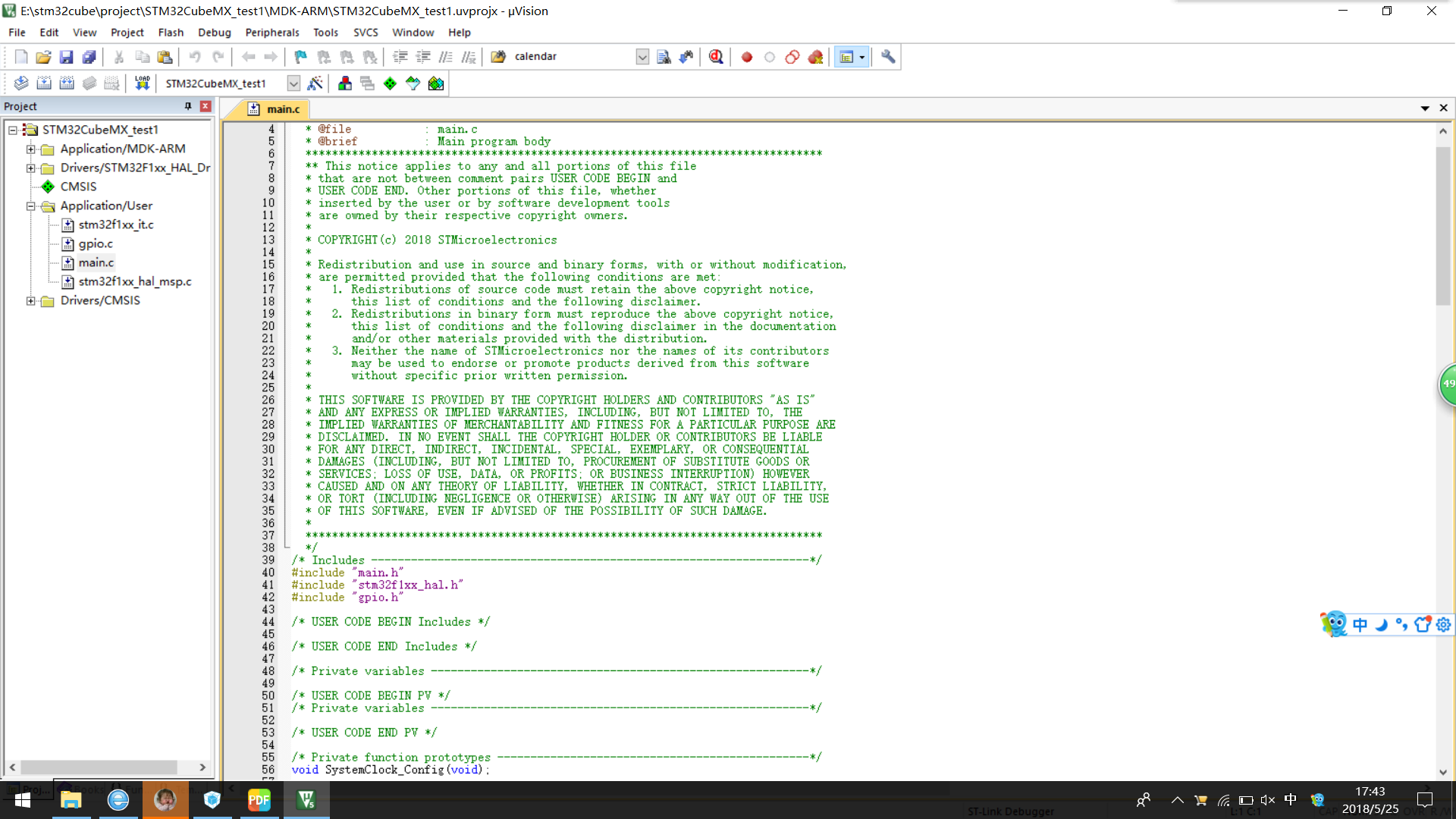Open the Flash menu
The image size is (1456, 819).
pos(171,33)
